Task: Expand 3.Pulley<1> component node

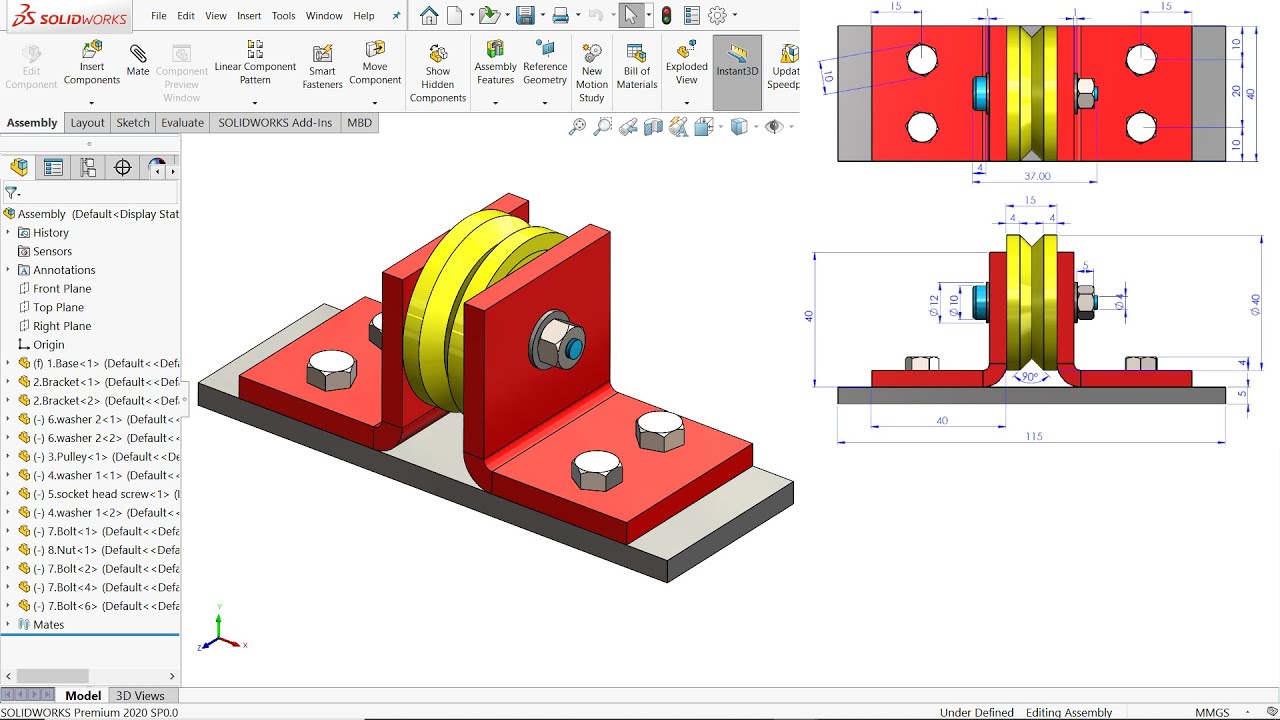Action: click(8, 456)
